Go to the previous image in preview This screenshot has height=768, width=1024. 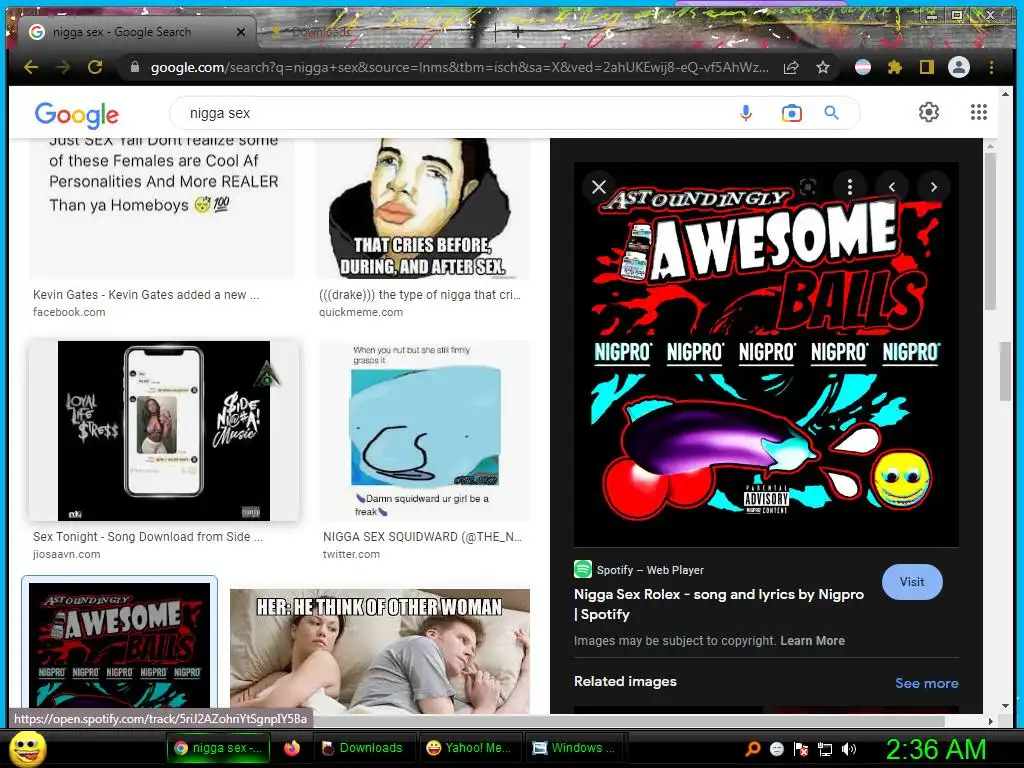pos(892,187)
